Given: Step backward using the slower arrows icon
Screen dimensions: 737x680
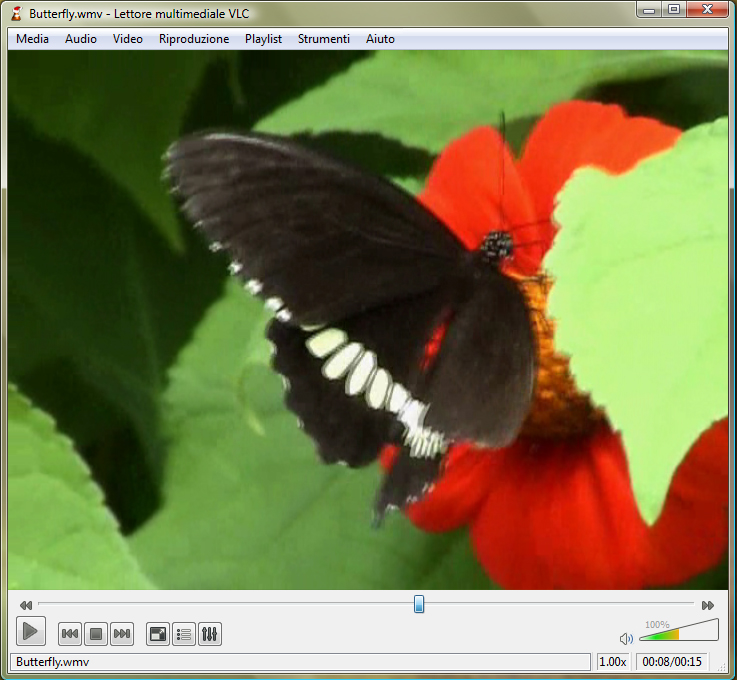Looking at the screenshot, I should 26,605.
